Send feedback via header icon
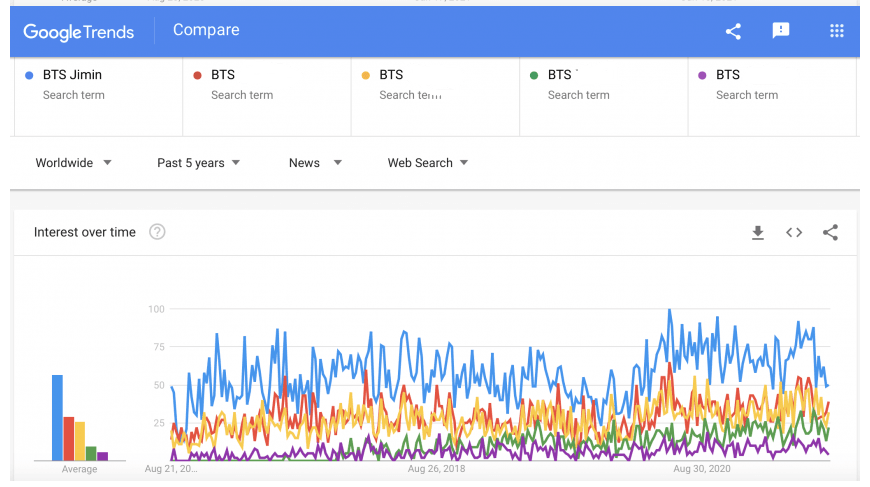The width and height of the screenshot is (870, 487). tap(781, 31)
